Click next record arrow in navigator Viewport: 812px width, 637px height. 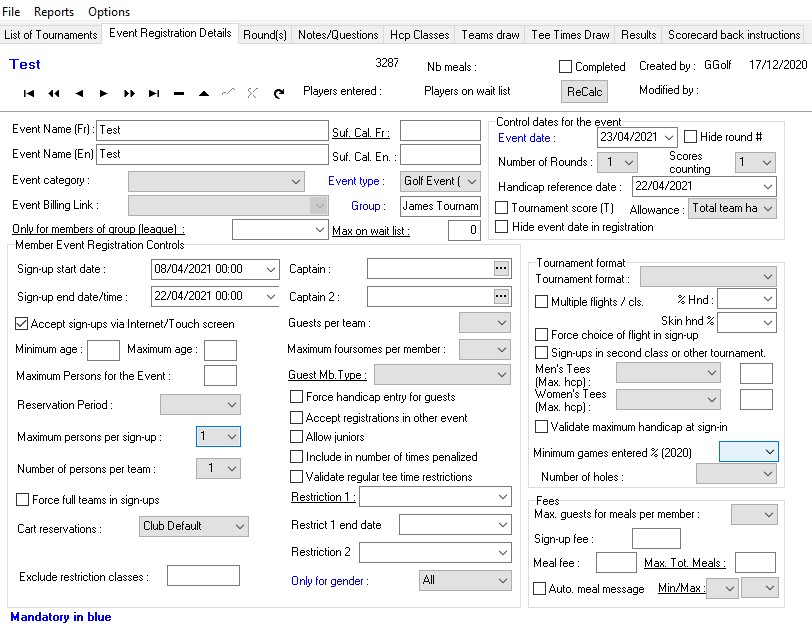pos(104,93)
